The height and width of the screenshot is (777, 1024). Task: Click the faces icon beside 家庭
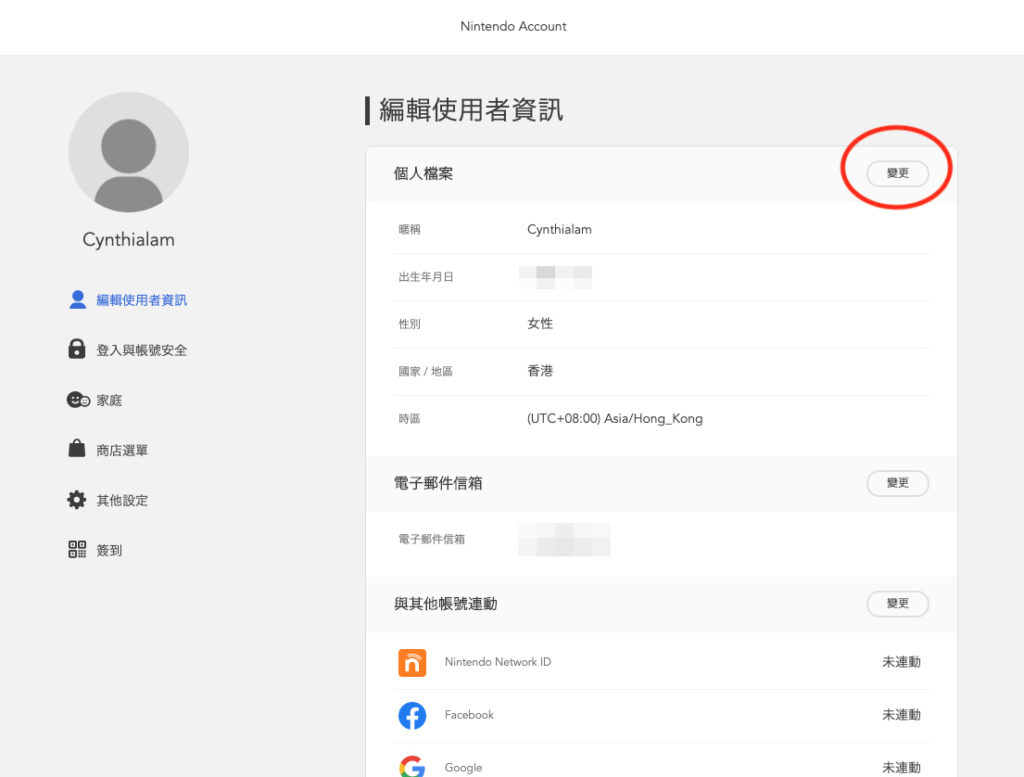pos(78,400)
